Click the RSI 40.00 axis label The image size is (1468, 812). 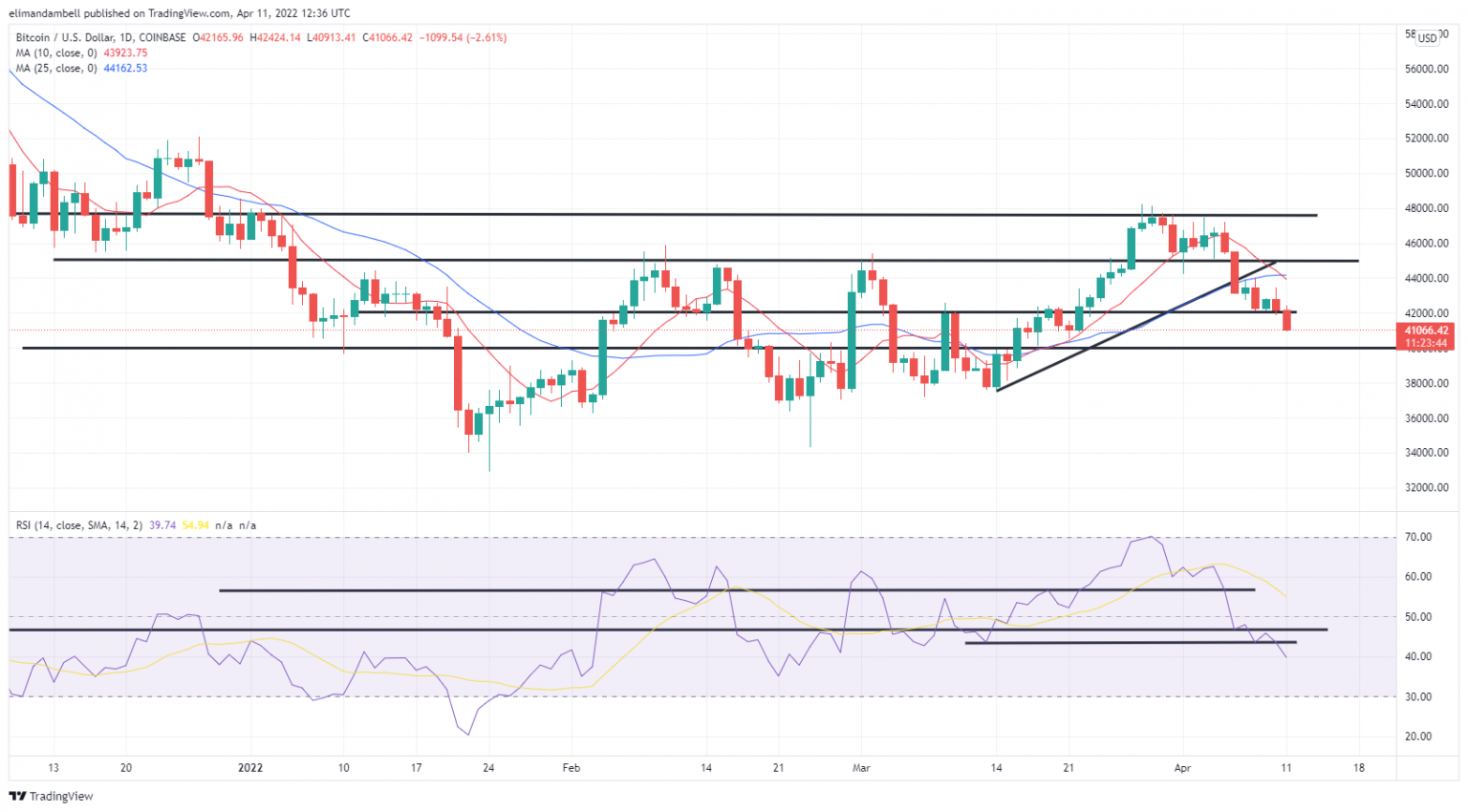pos(1418,657)
